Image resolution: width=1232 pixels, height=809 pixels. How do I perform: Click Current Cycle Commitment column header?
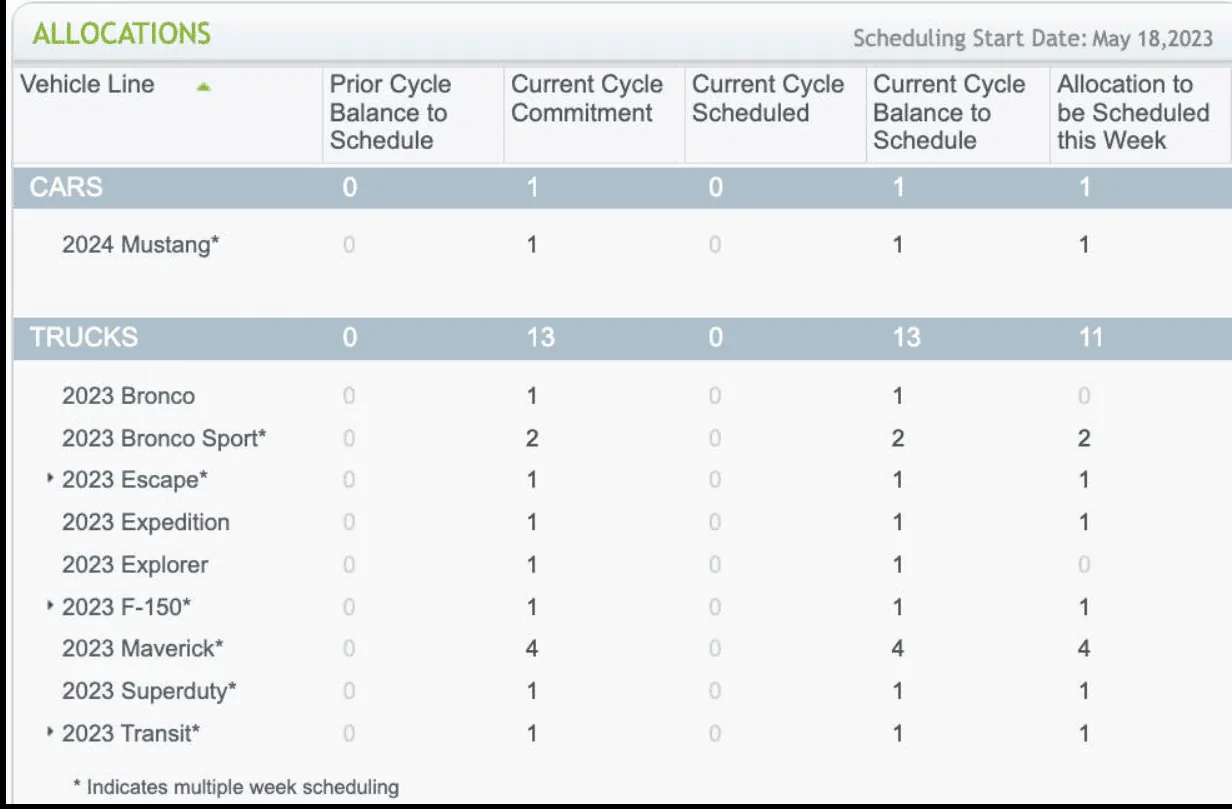pyautogui.click(x=587, y=98)
